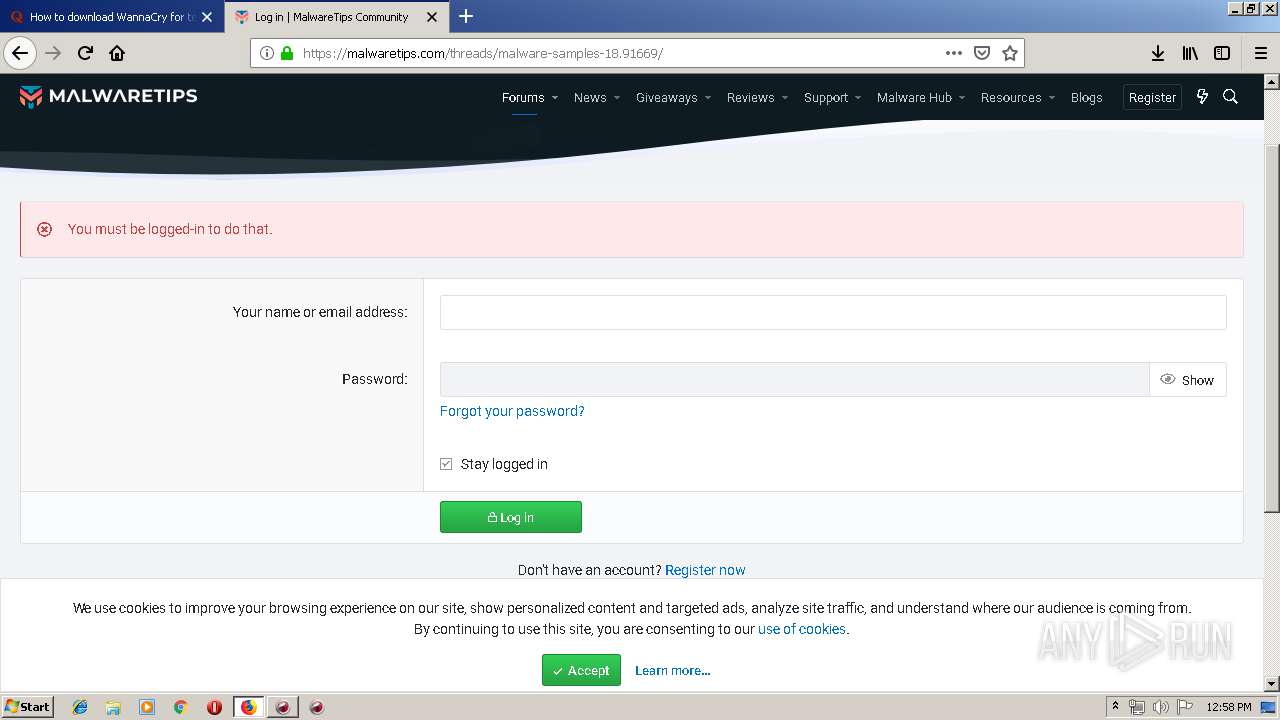This screenshot has width=1280, height=720.
Task: Go back with the browser back arrow
Action: click(20, 53)
